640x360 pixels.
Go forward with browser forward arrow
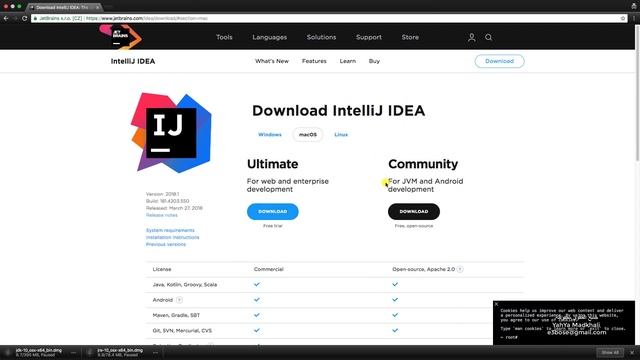15,18
